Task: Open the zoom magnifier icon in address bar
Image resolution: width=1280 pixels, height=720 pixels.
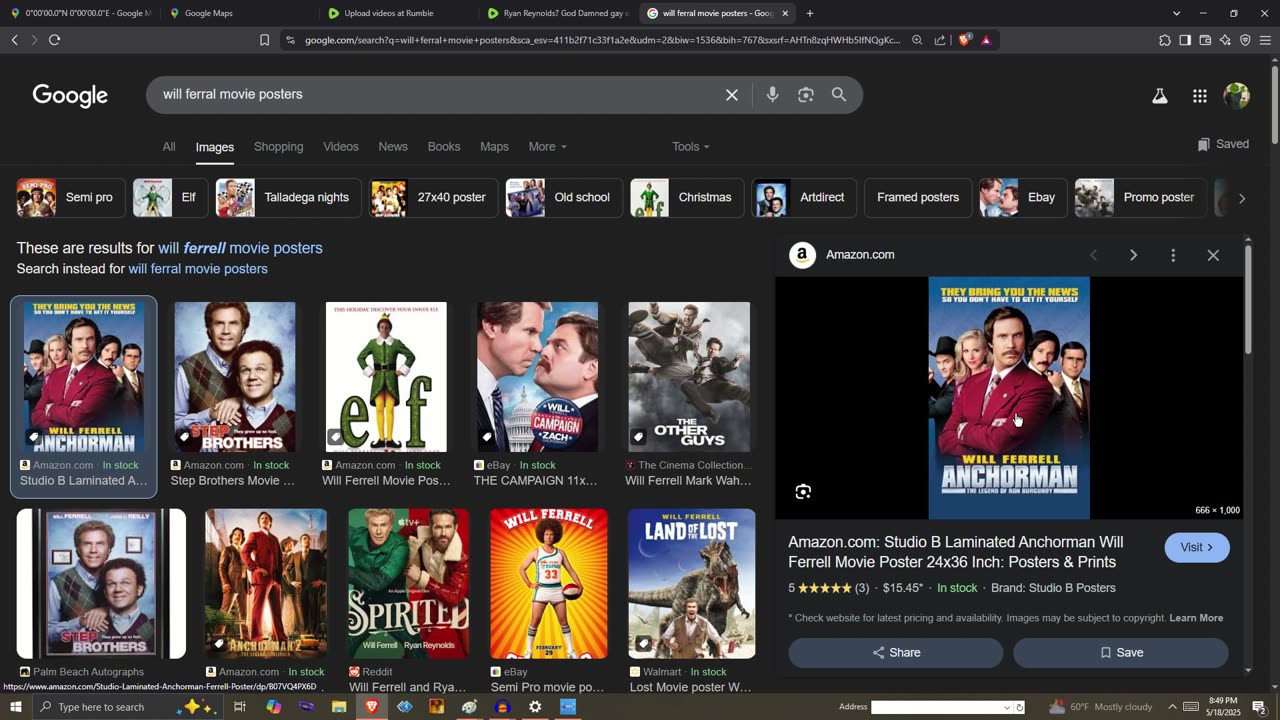Action: pos(917,40)
